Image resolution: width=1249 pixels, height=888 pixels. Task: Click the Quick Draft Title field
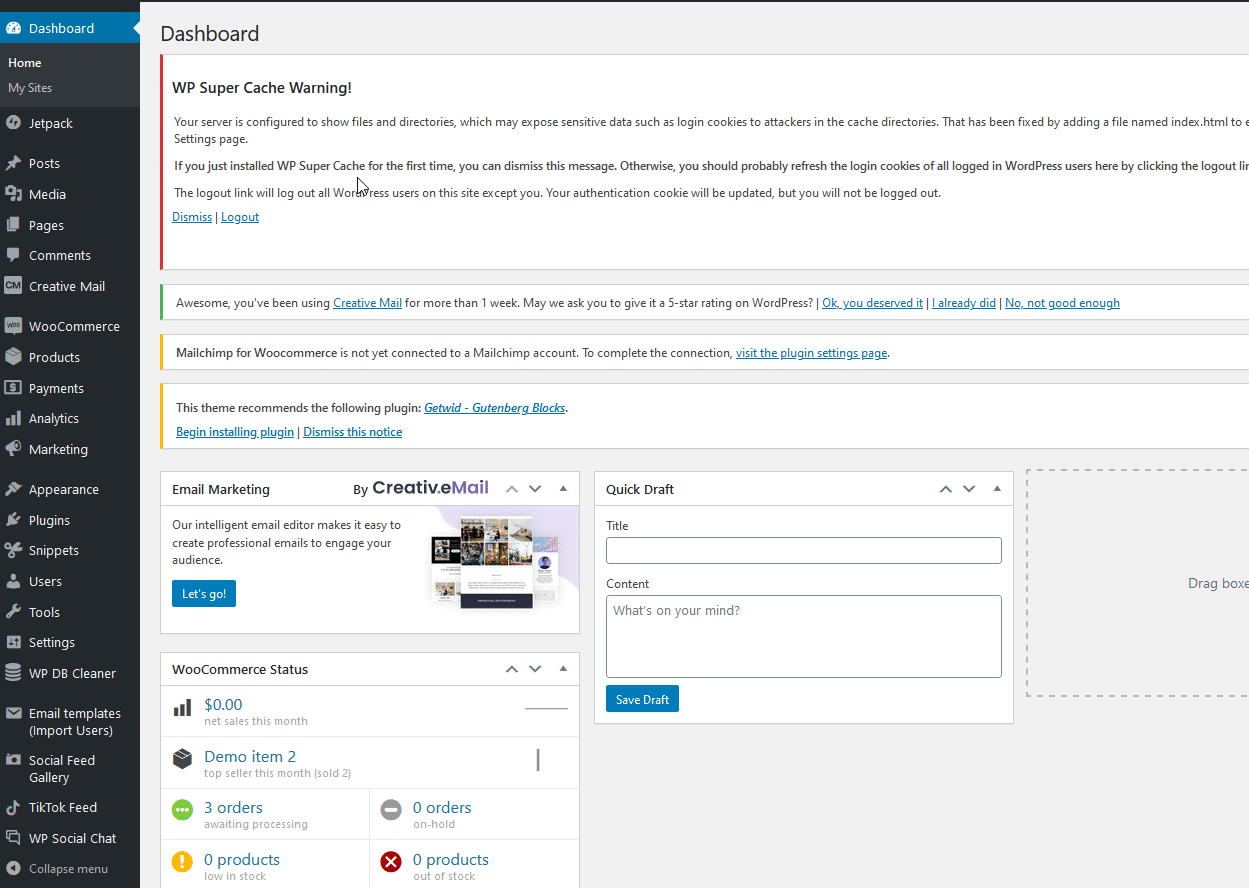click(x=804, y=550)
